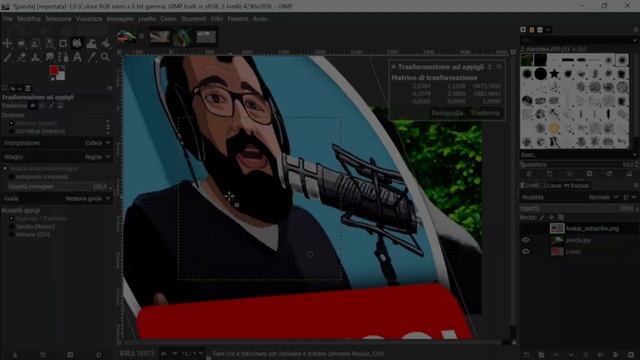
Task: Click the duplicate layer icon below layers list
Action: coord(586,355)
